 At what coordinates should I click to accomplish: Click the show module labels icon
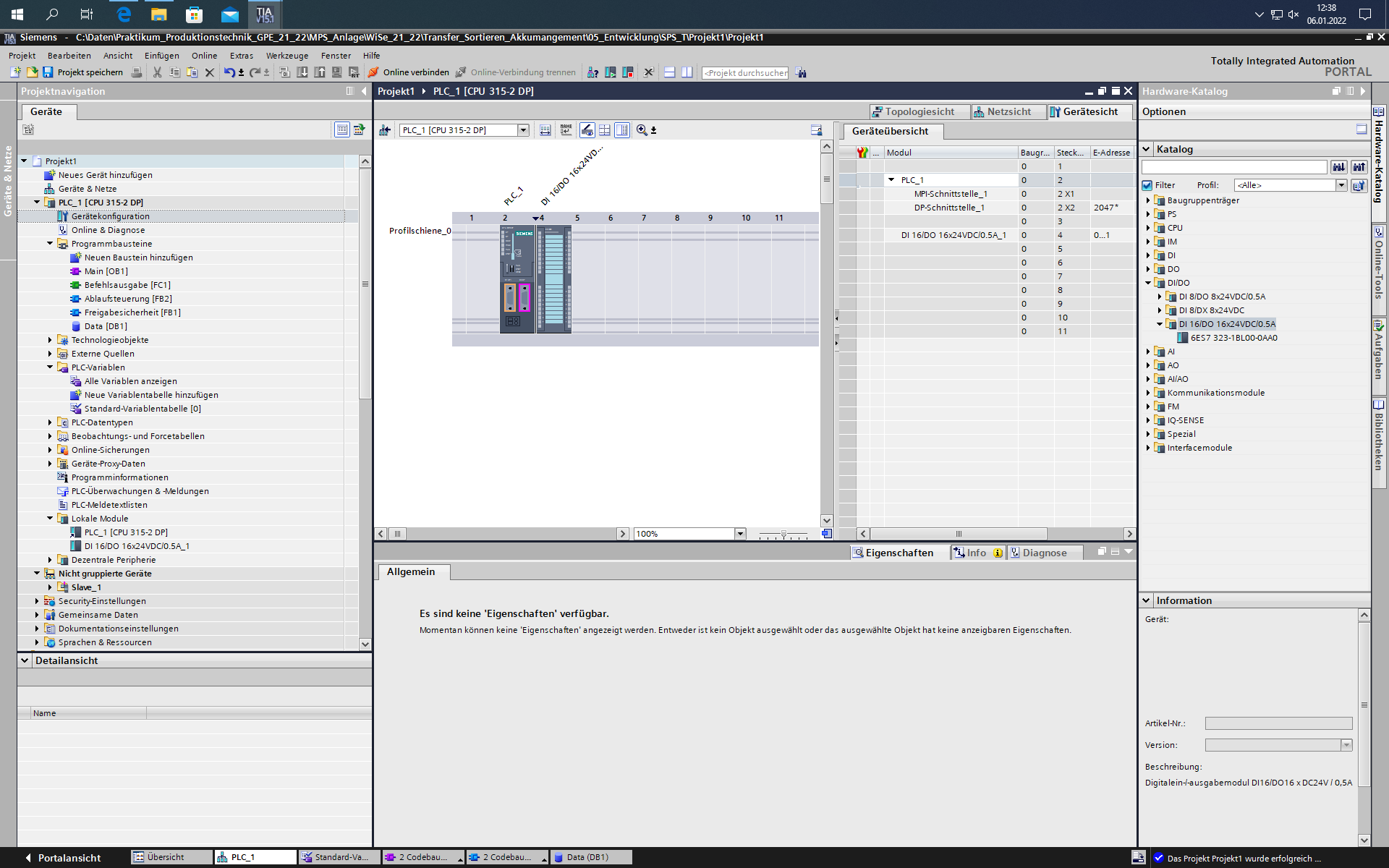pyautogui.click(x=566, y=130)
